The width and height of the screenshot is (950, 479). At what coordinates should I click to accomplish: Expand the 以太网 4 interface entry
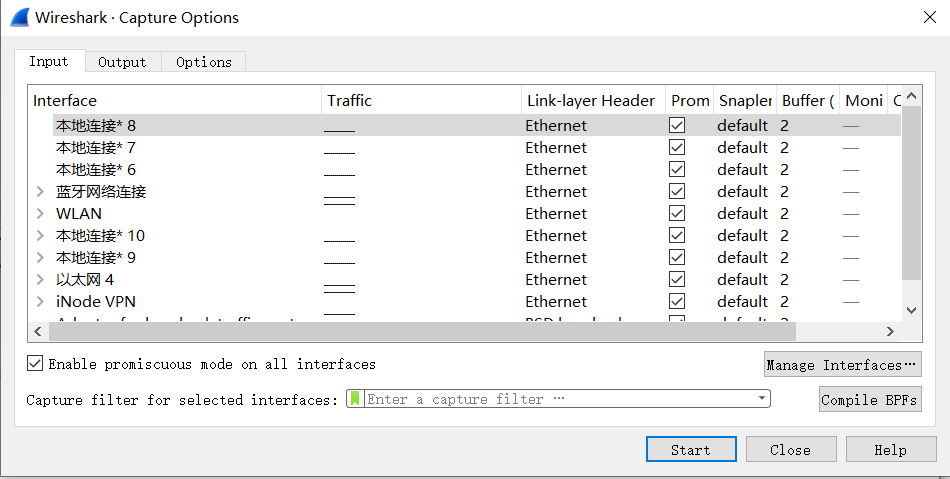click(x=41, y=280)
